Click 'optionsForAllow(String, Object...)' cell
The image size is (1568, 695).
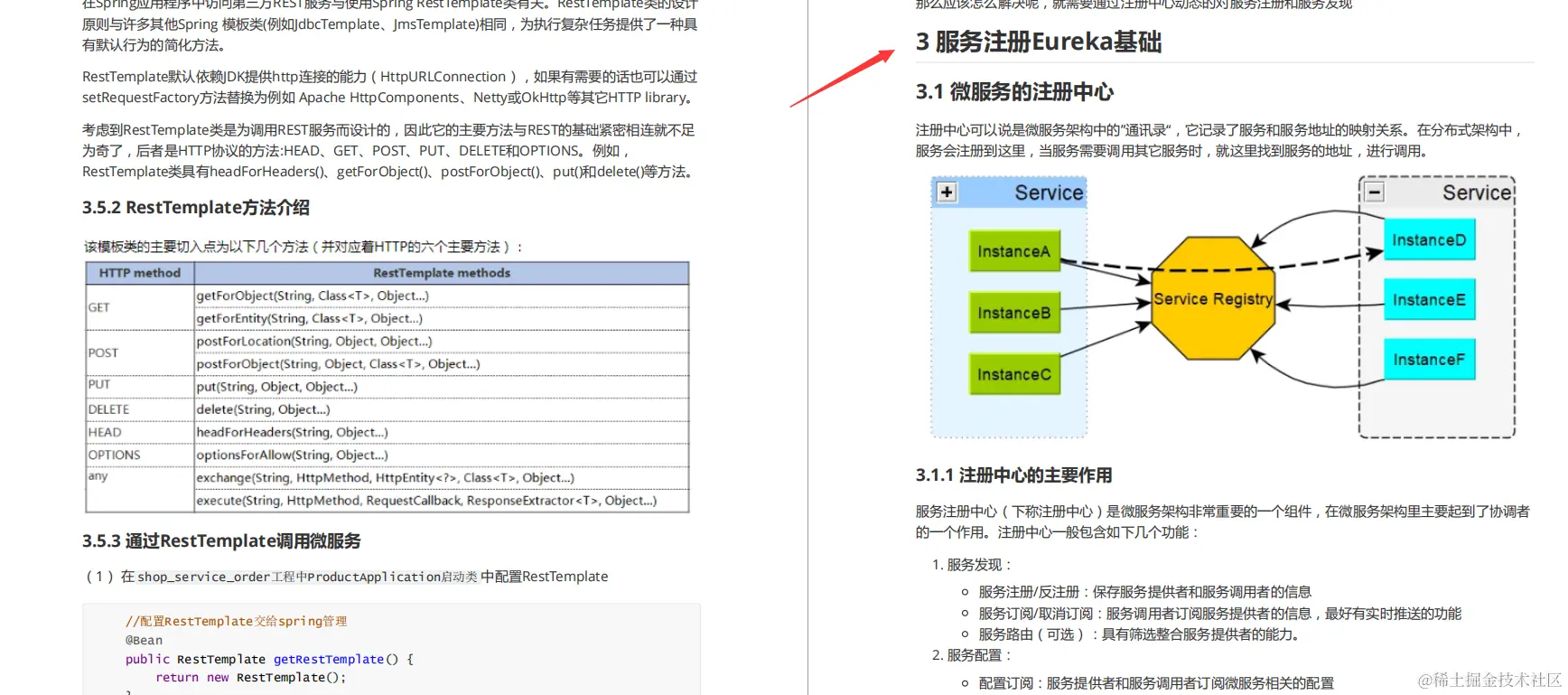[x=442, y=455]
